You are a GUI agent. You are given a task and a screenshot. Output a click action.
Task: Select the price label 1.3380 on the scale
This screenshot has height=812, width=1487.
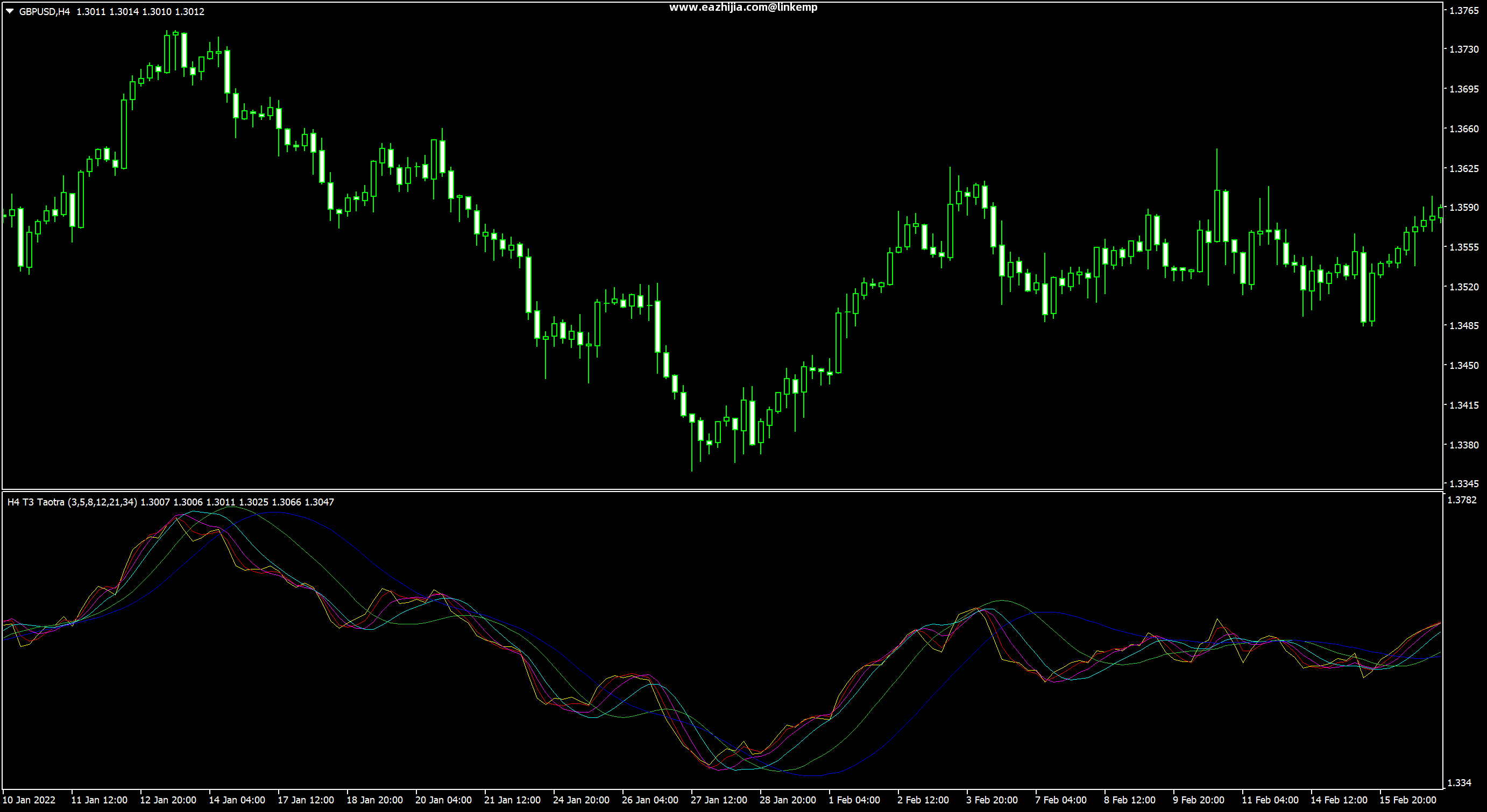pos(1464,445)
